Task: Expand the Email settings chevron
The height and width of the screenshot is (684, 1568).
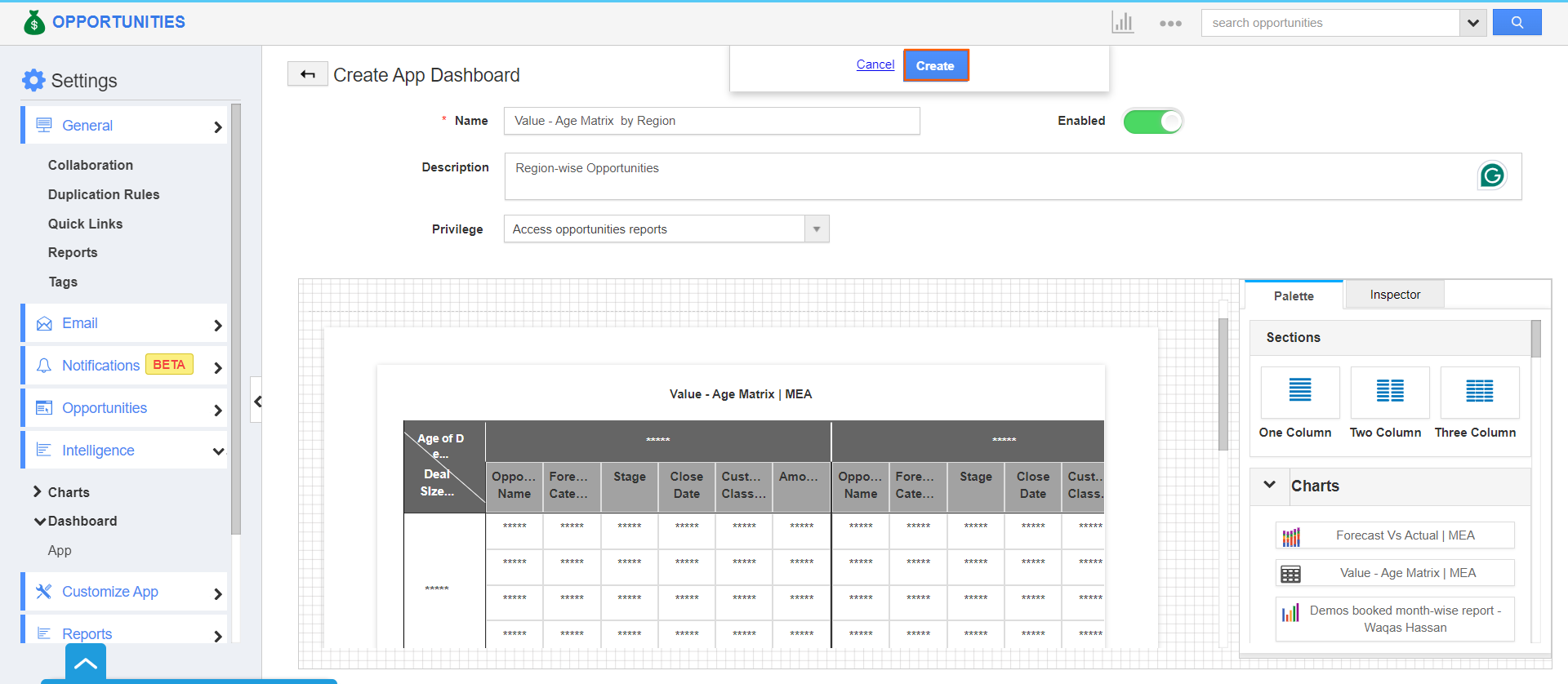Action: pos(217,326)
